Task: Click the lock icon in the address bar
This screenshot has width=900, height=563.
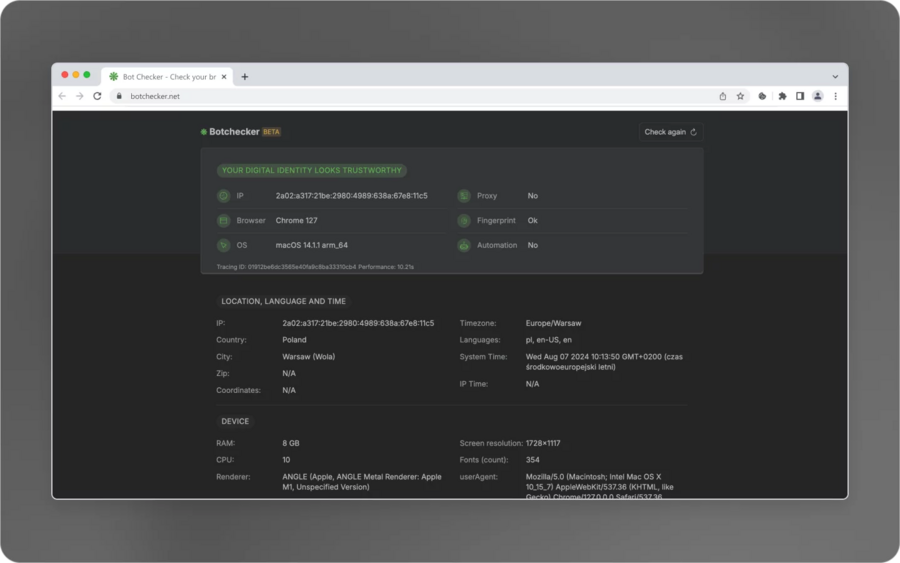Action: (x=119, y=96)
